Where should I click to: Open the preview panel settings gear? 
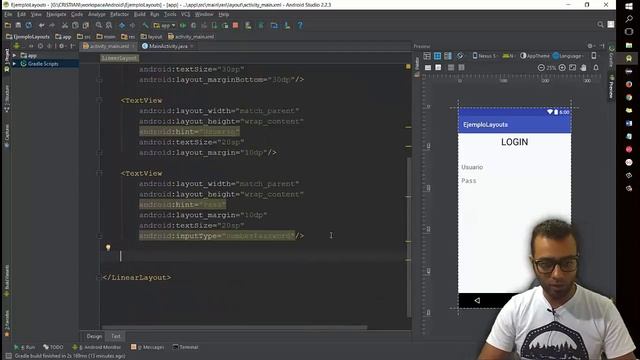590,46
